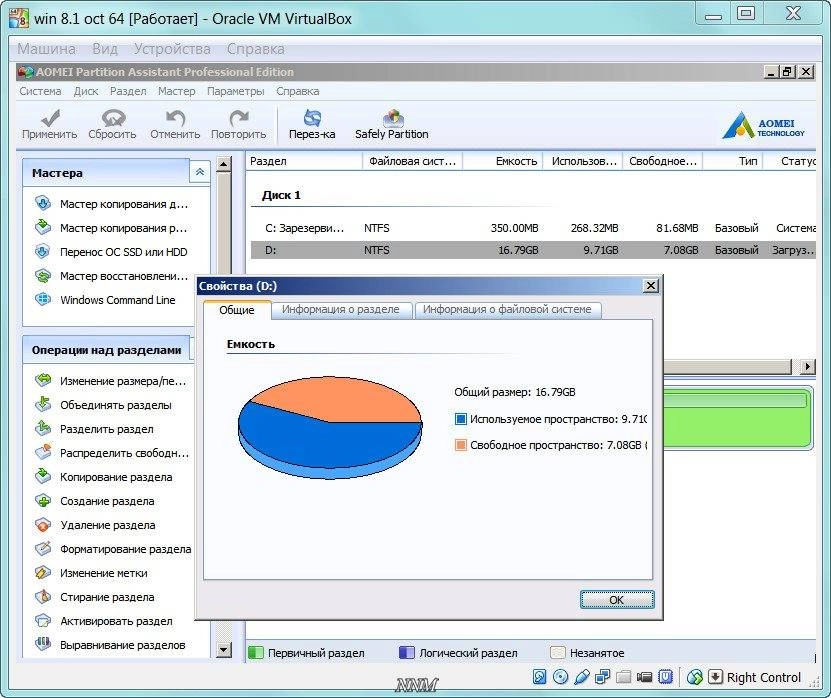Click Right Control host key indicator
The image size is (831, 698).
[763, 677]
